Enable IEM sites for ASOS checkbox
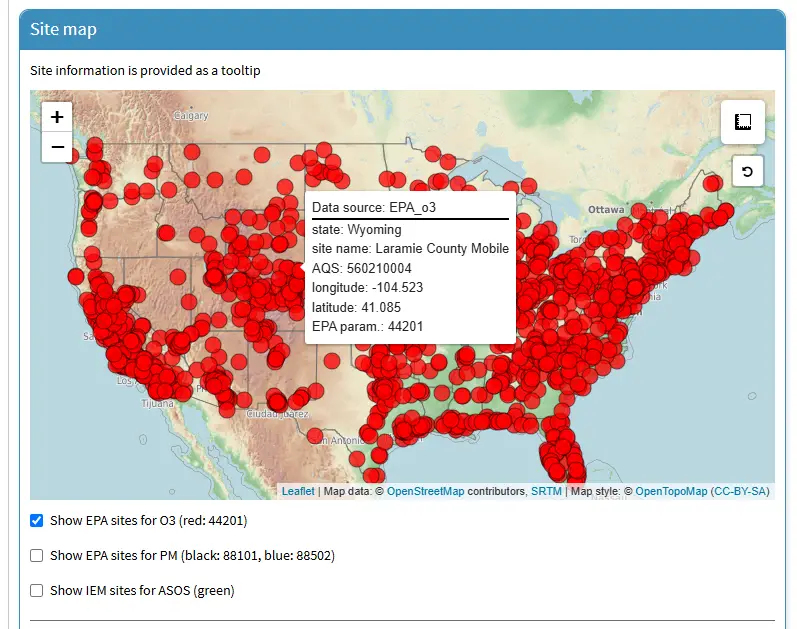Viewport: 797px width, 629px height. pyautogui.click(x=37, y=590)
